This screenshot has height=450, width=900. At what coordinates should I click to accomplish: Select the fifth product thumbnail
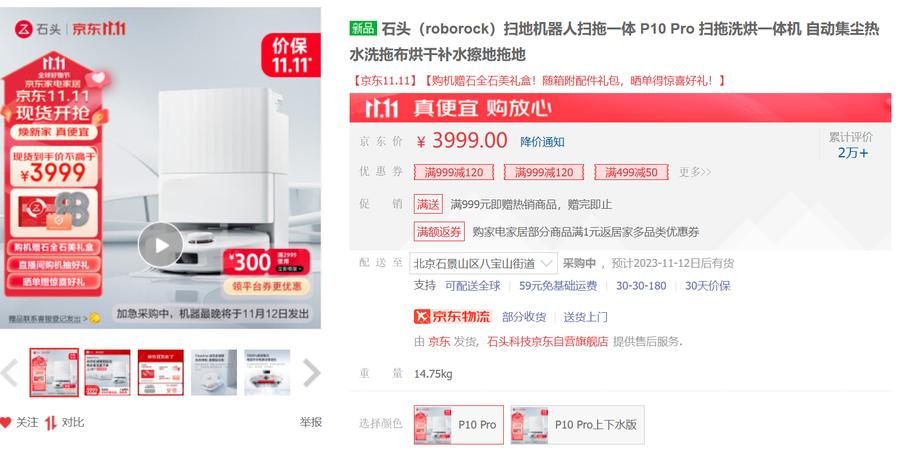click(x=267, y=373)
